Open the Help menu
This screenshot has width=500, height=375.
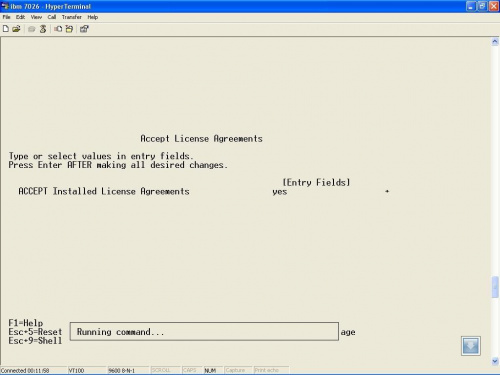pos(93,17)
